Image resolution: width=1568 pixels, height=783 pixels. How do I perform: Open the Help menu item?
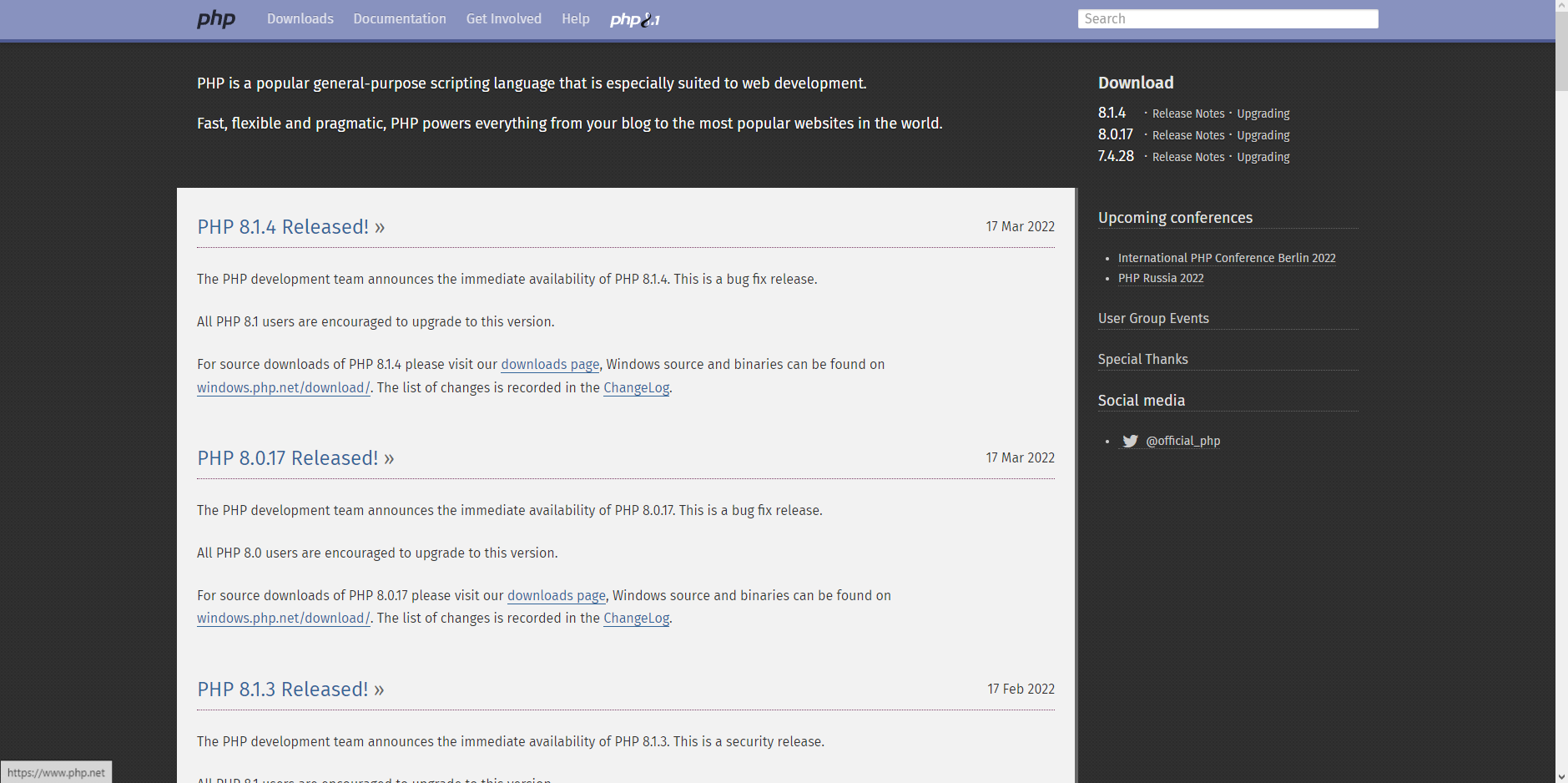pyautogui.click(x=575, y=18)
